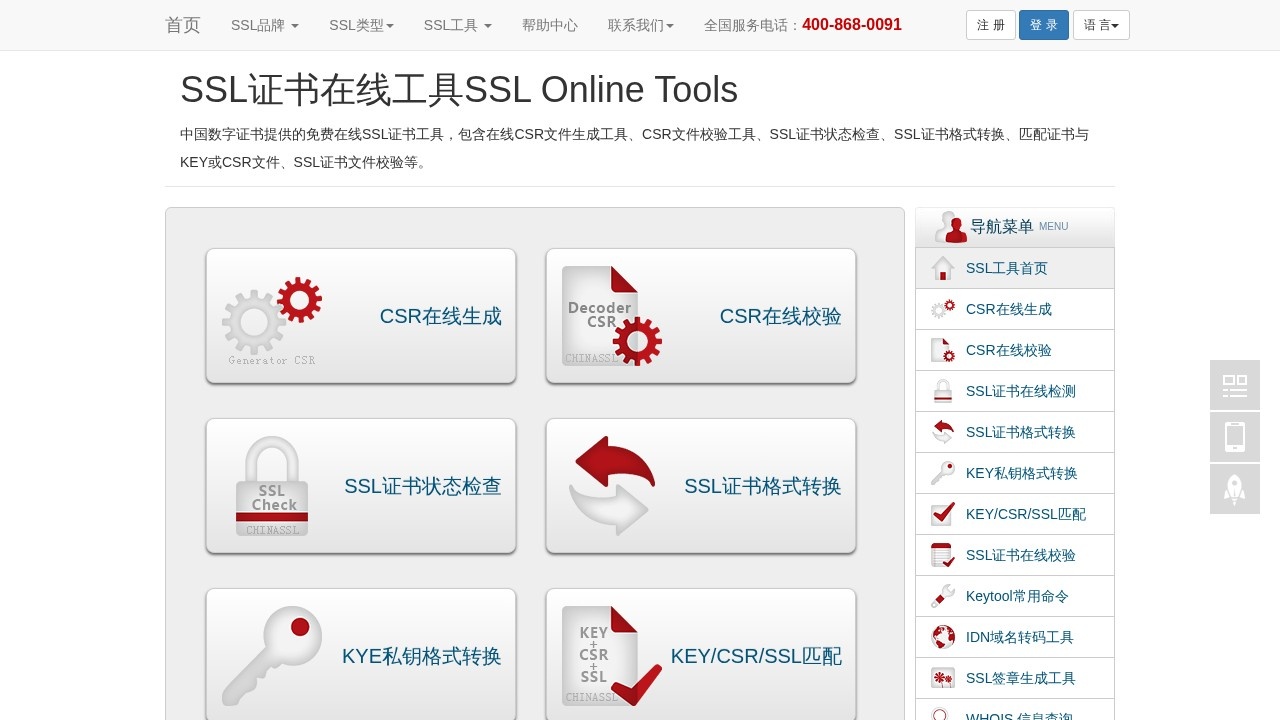Select sidebar IDN域名转码工具 text

pos(1020,637)
